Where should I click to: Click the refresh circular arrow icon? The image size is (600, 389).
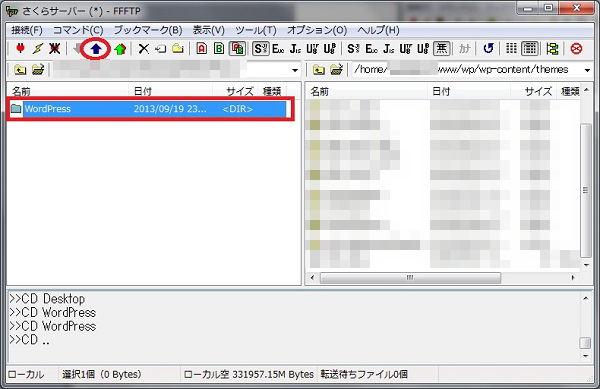(488, 49)
